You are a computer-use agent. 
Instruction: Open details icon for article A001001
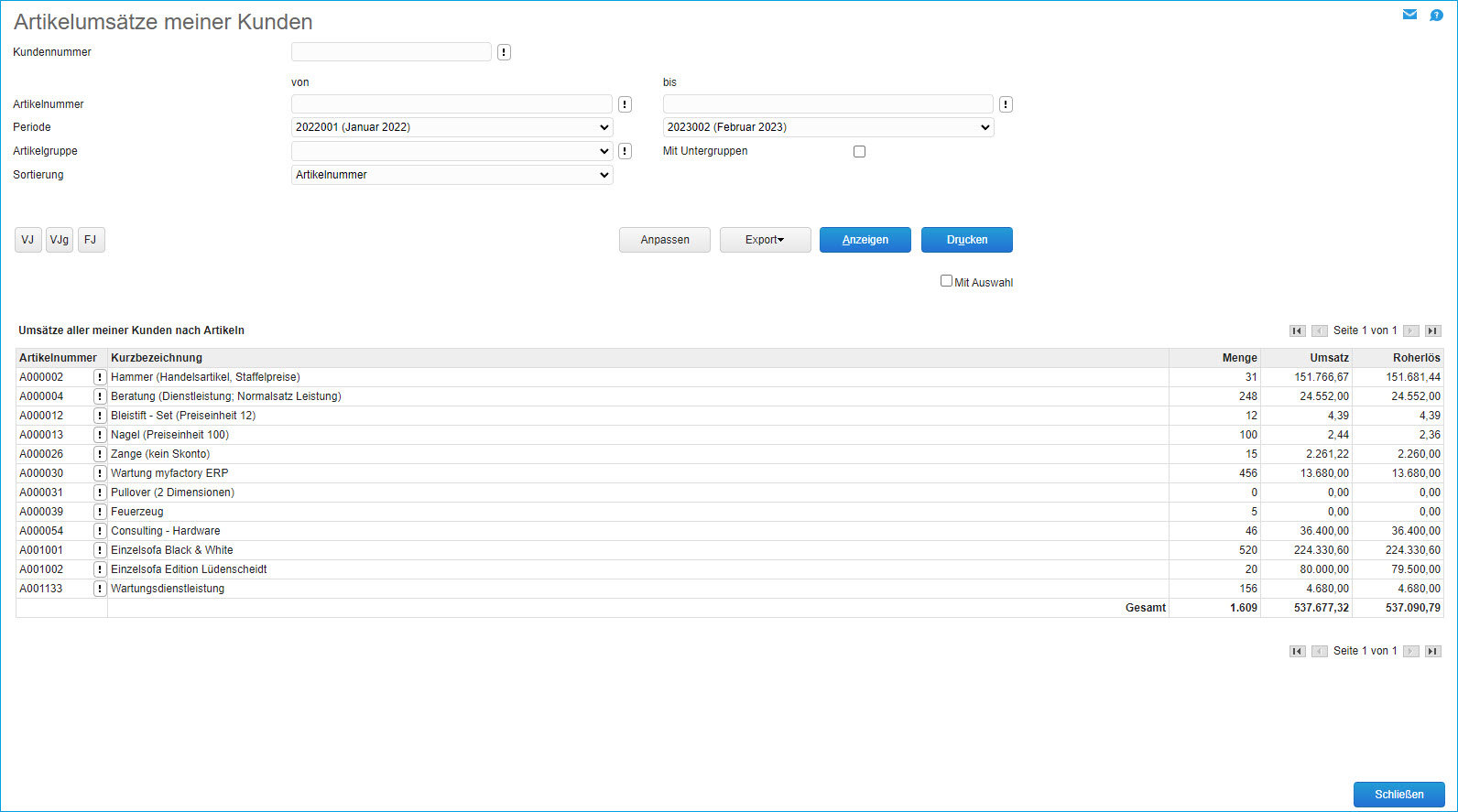click(x=100, y=550)
